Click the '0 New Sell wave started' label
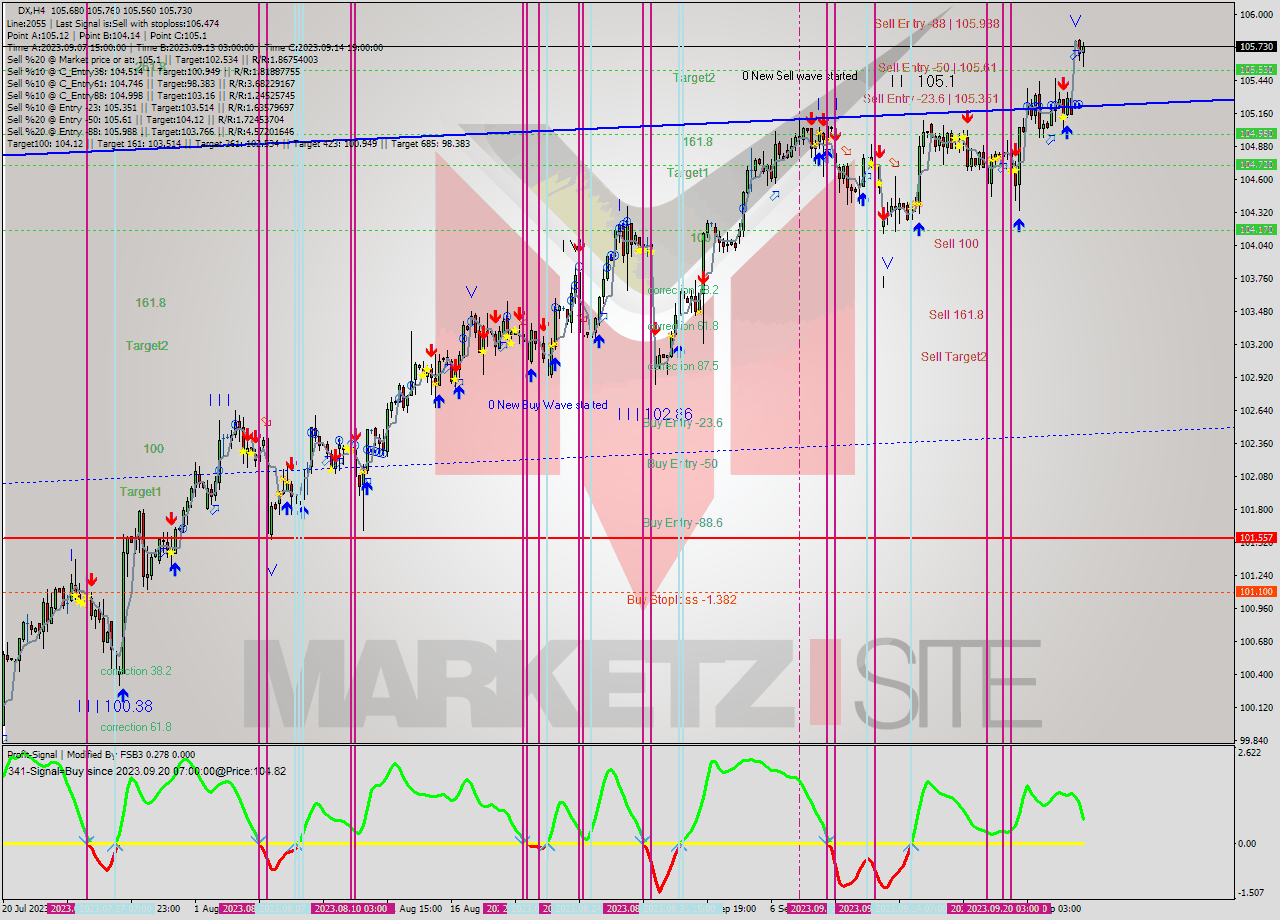1280x920 pixels. click(799, 76)
